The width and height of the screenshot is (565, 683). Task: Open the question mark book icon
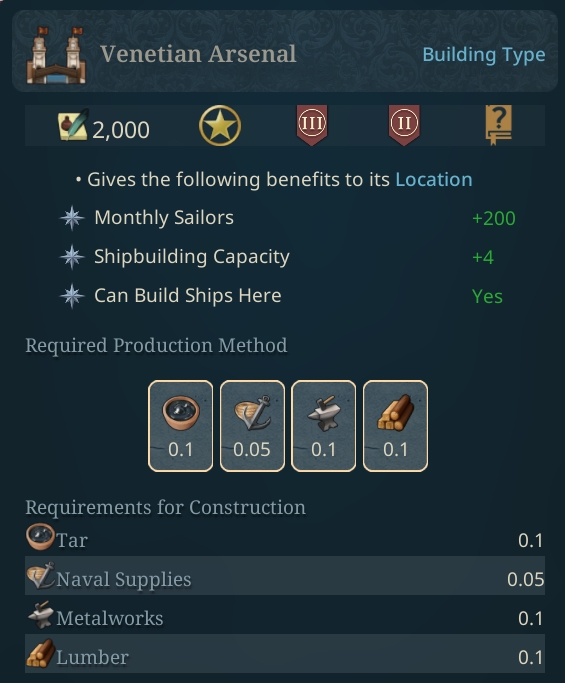pyautogui.click(x=499, y=125)
